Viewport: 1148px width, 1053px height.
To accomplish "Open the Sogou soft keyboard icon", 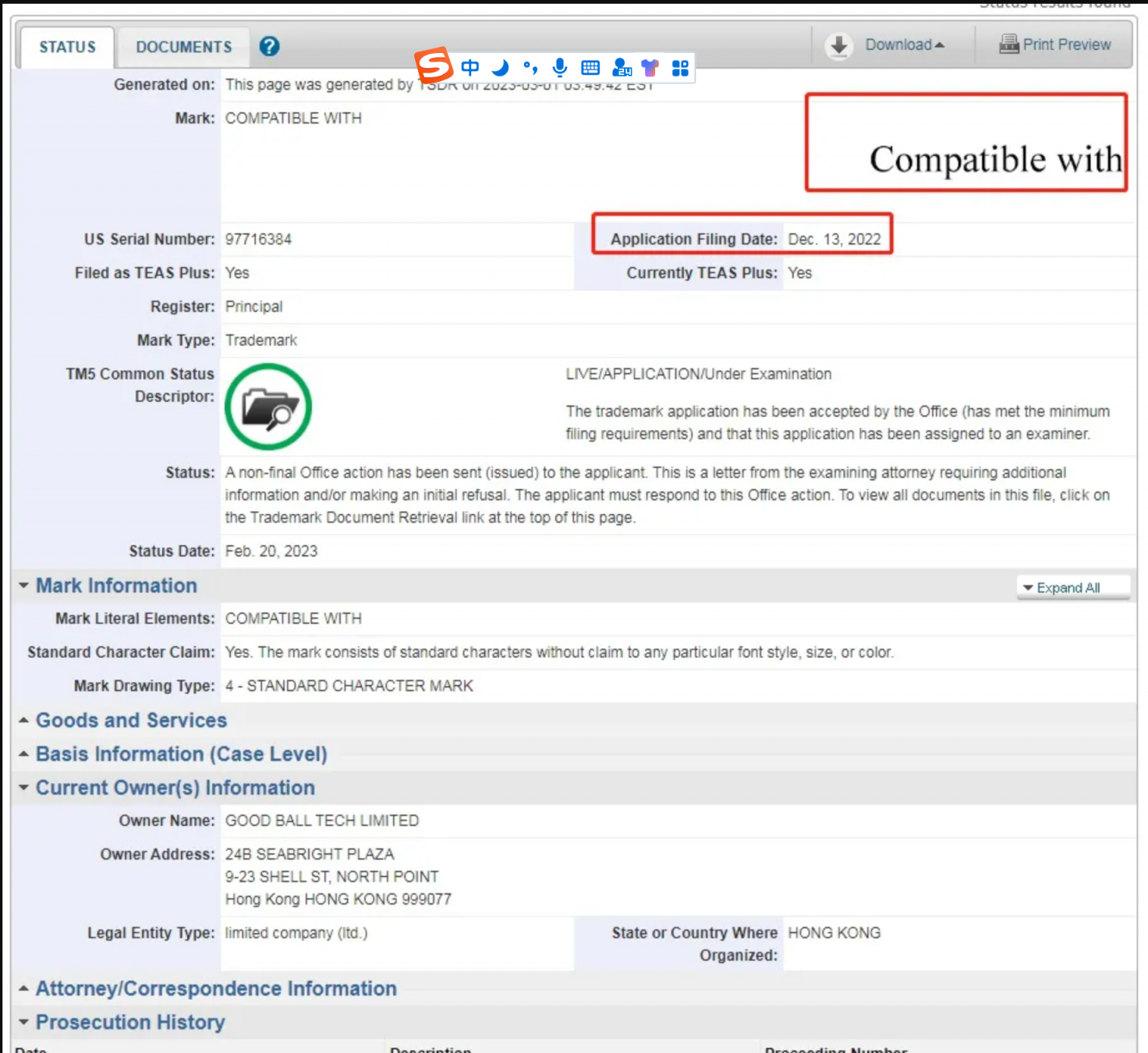I will click(590, 68).
